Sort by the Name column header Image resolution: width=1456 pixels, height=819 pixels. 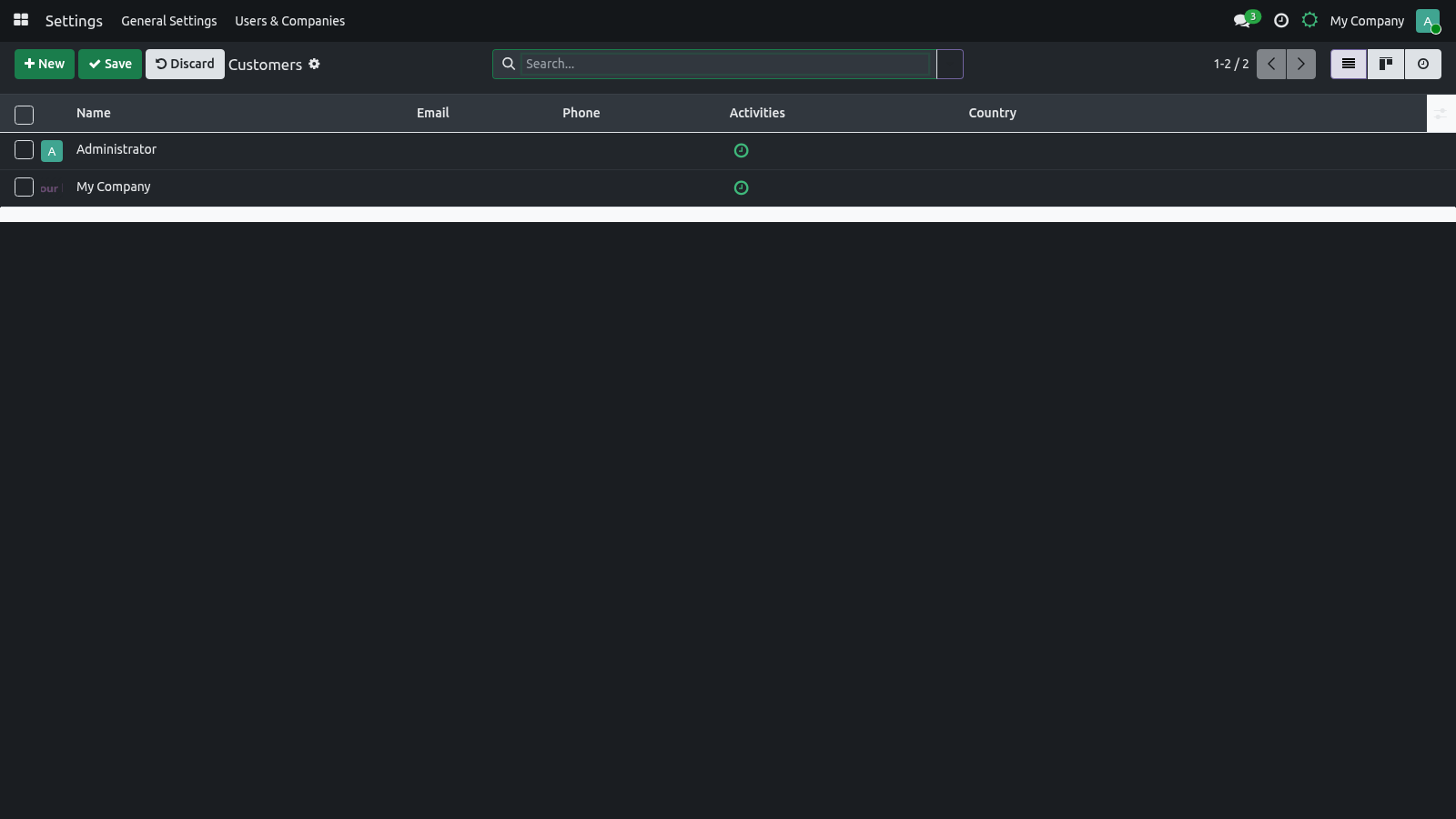pyautogui.click(x=94, y=113)
